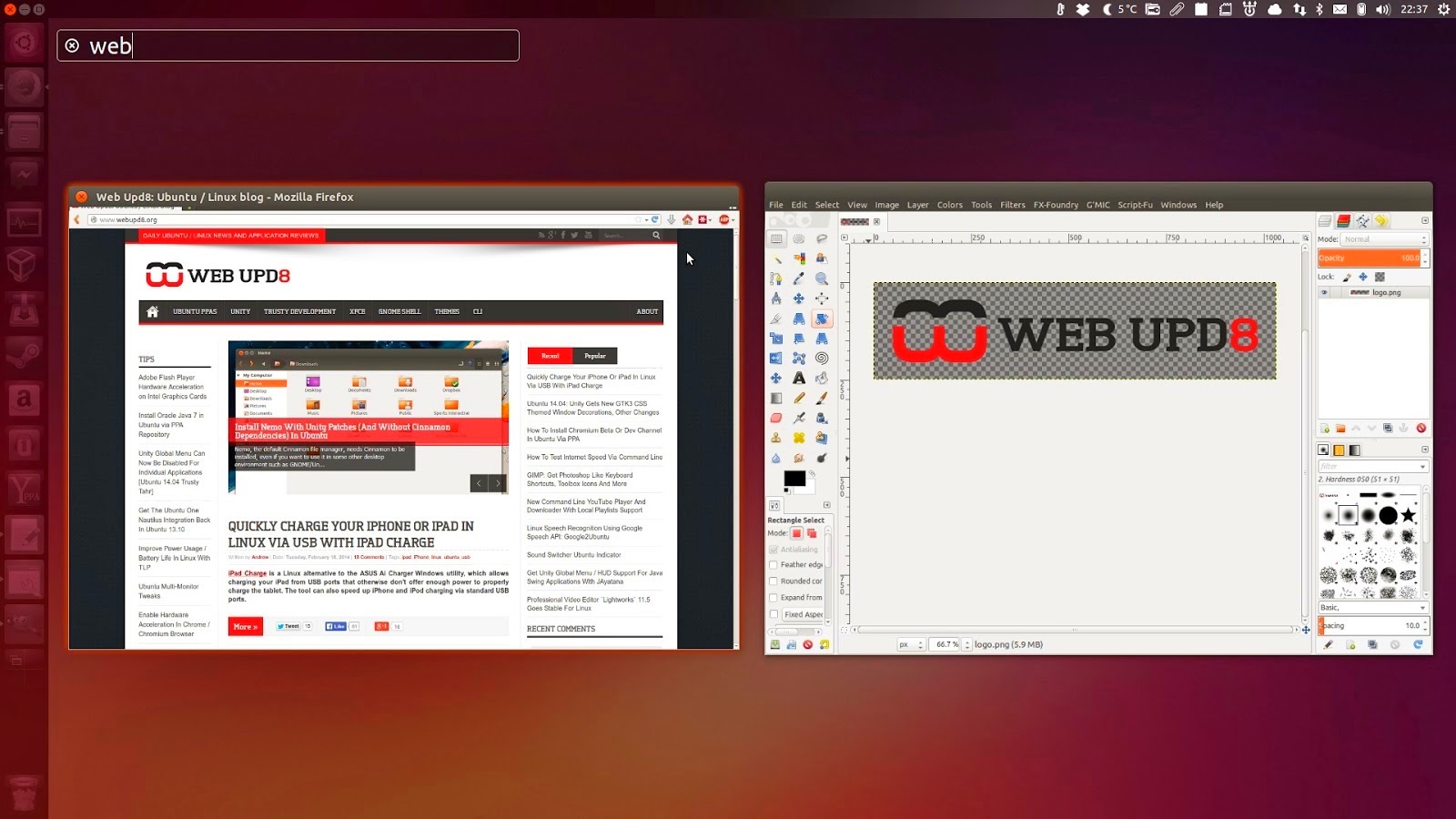1456x819 pixels.
Task: Open the brushes filter dropdown
Action: point(1423,467)
